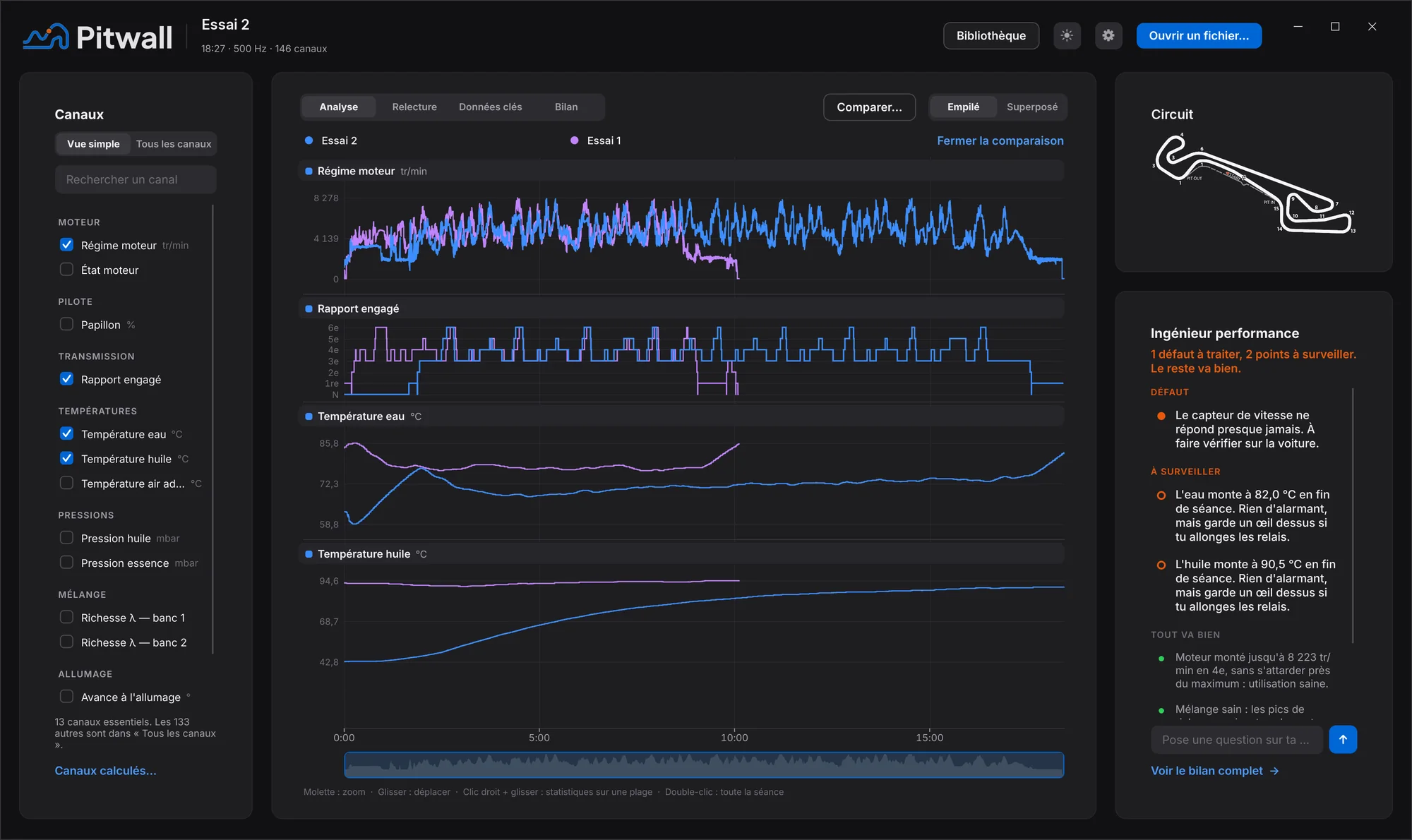The height and width of the screenshot is (840, 1412).
Task: Click the Essai 2 blue legend dot
Action: pos(309,140)
